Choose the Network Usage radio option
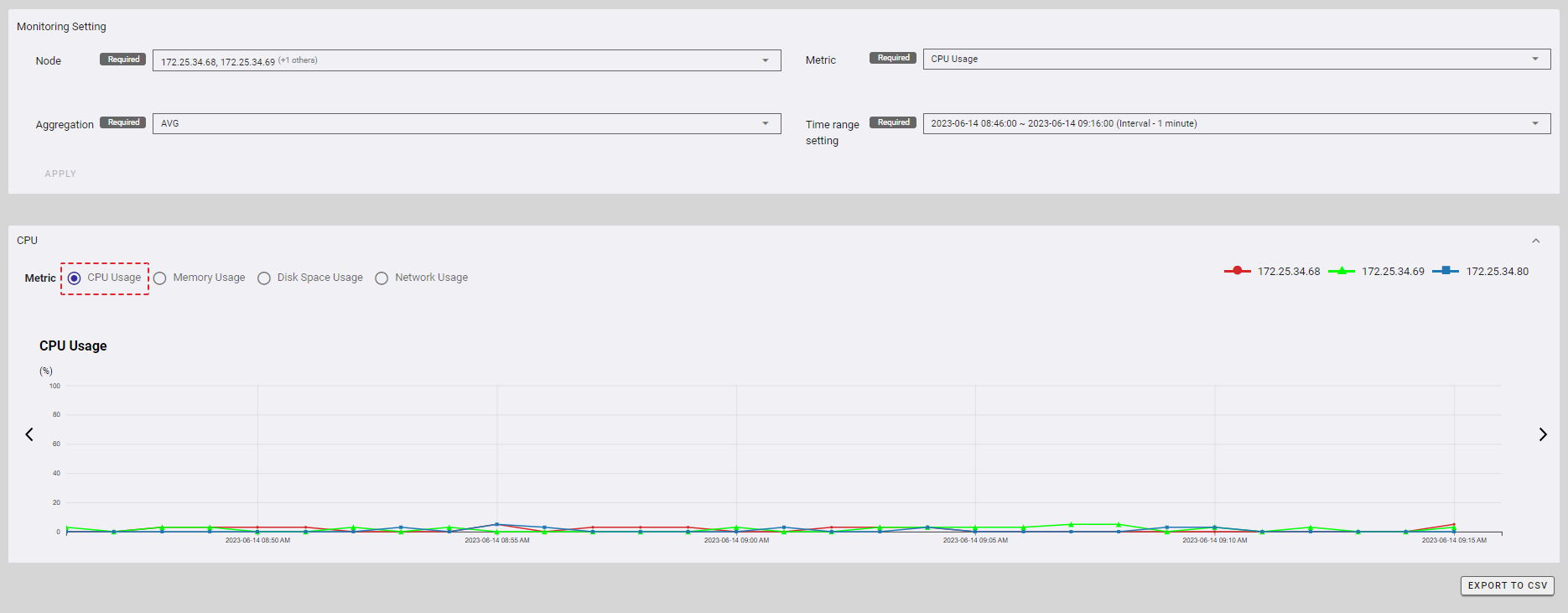Image resolution: width=1568 pixels, height=613 pixels. (382, 278)
